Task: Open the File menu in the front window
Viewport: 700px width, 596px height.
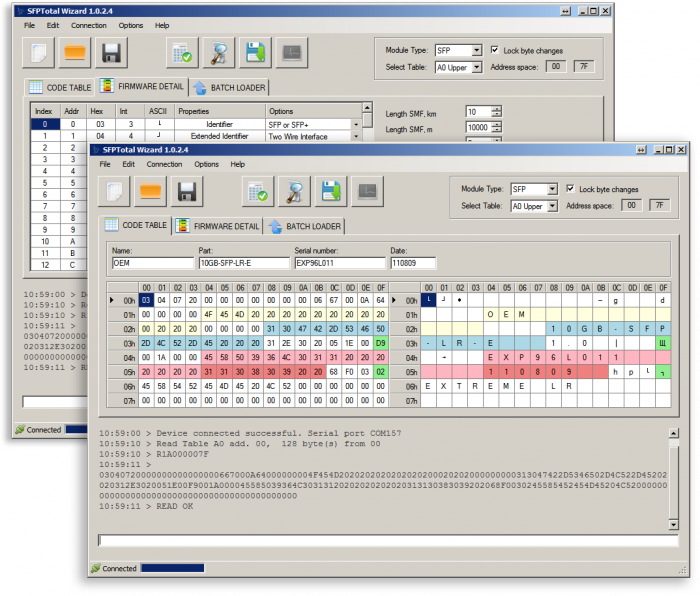Action: coord(105,164)
